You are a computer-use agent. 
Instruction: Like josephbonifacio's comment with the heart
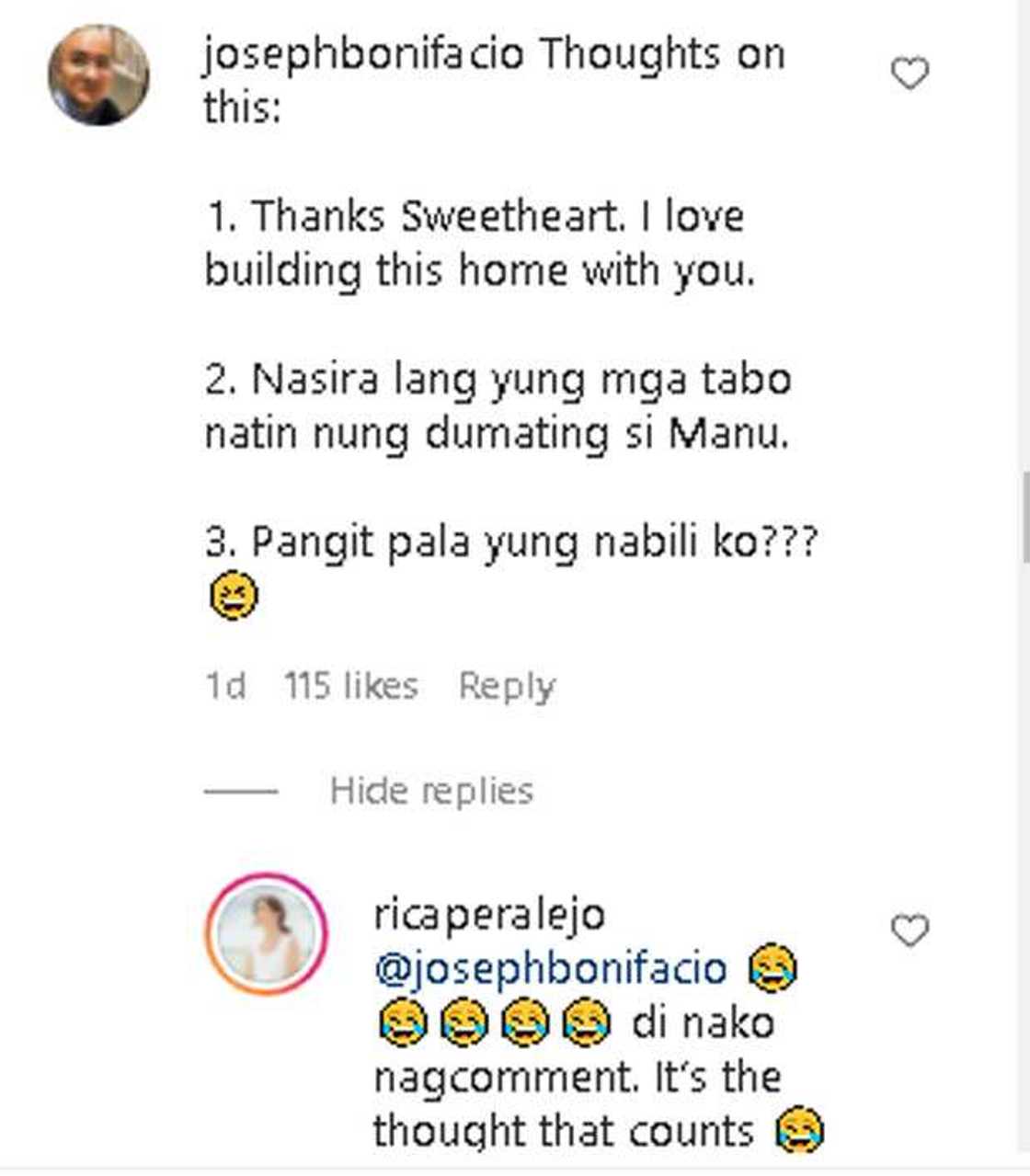coord(910,74)
